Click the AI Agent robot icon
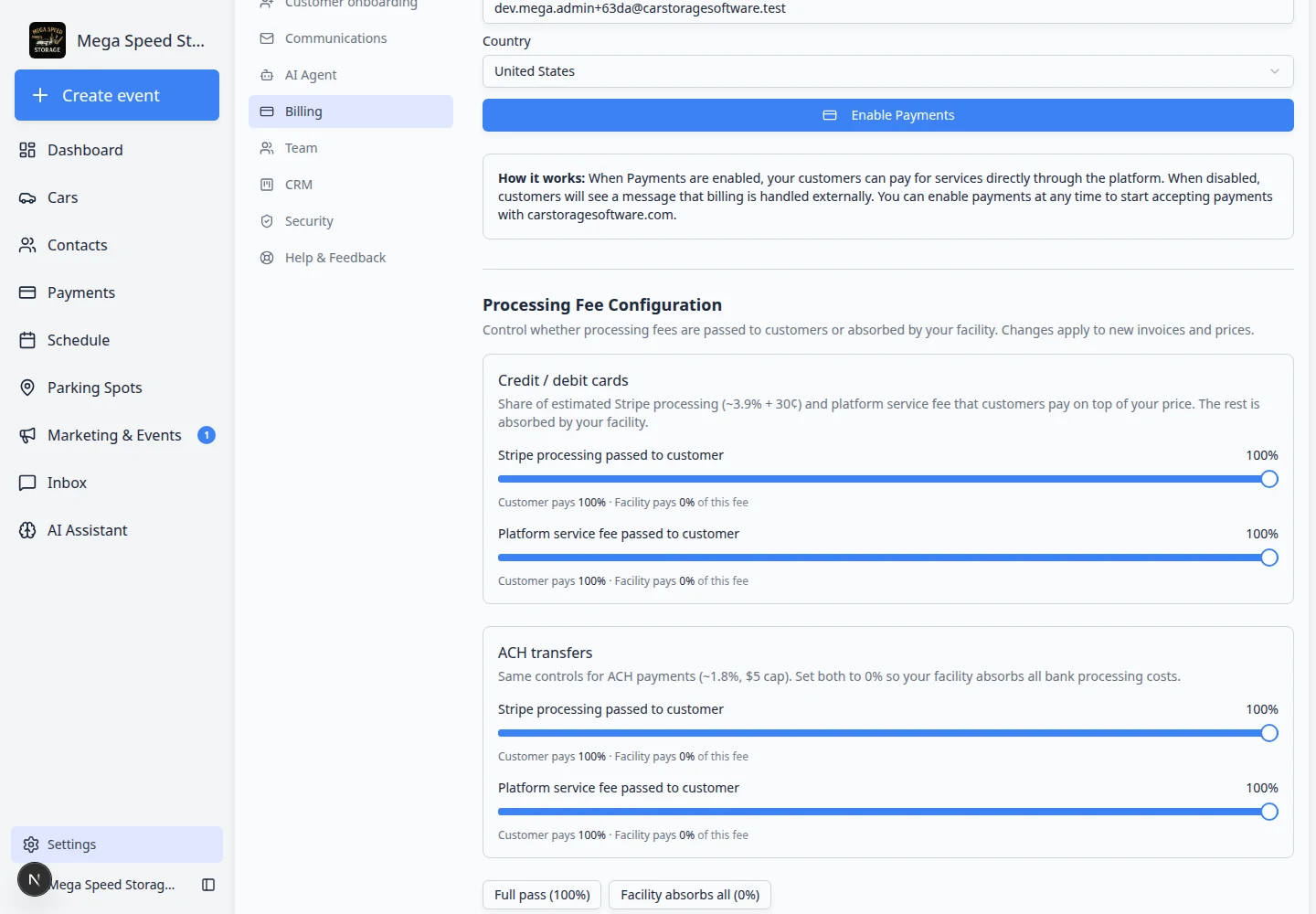 pos(267,75)
